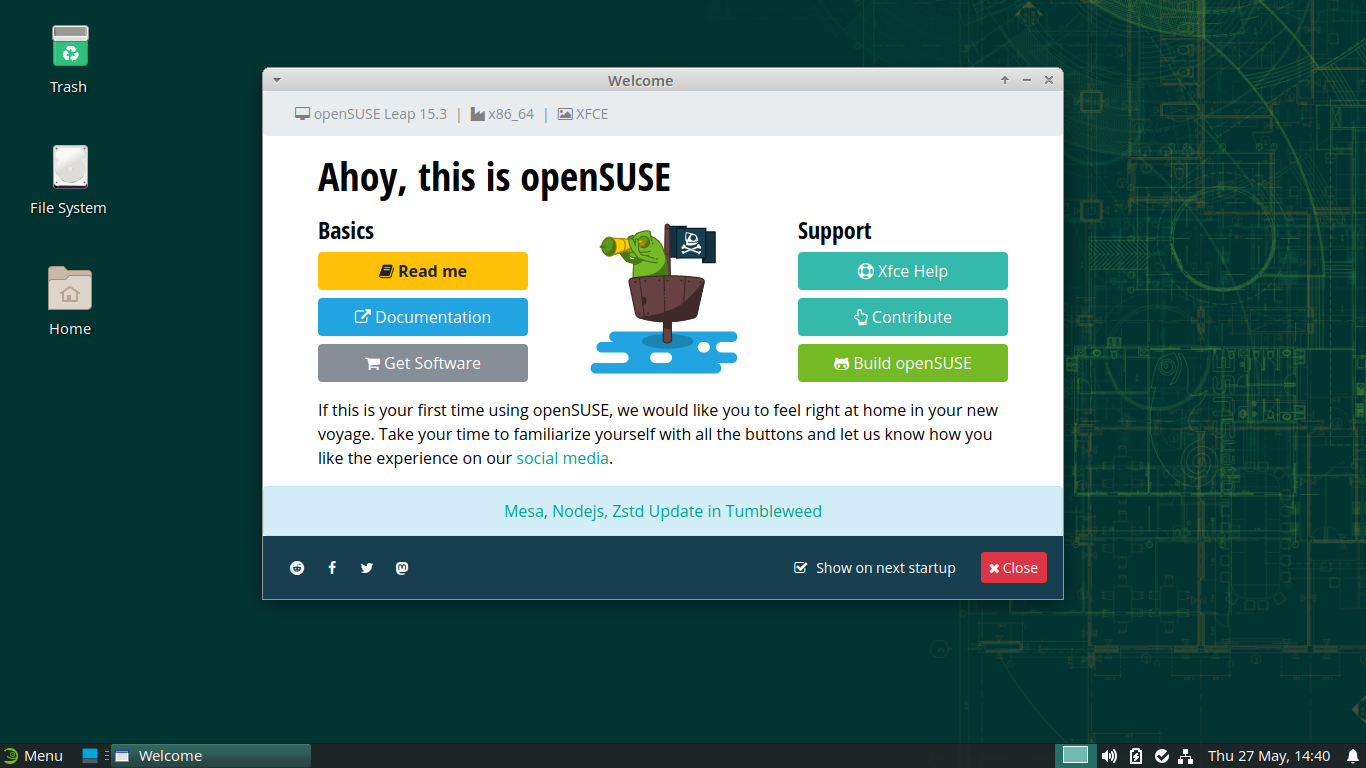The width and height of the screenshot is (1366, 768).
Task: Open the Documentation button
Action: click(x=423, y=317)
